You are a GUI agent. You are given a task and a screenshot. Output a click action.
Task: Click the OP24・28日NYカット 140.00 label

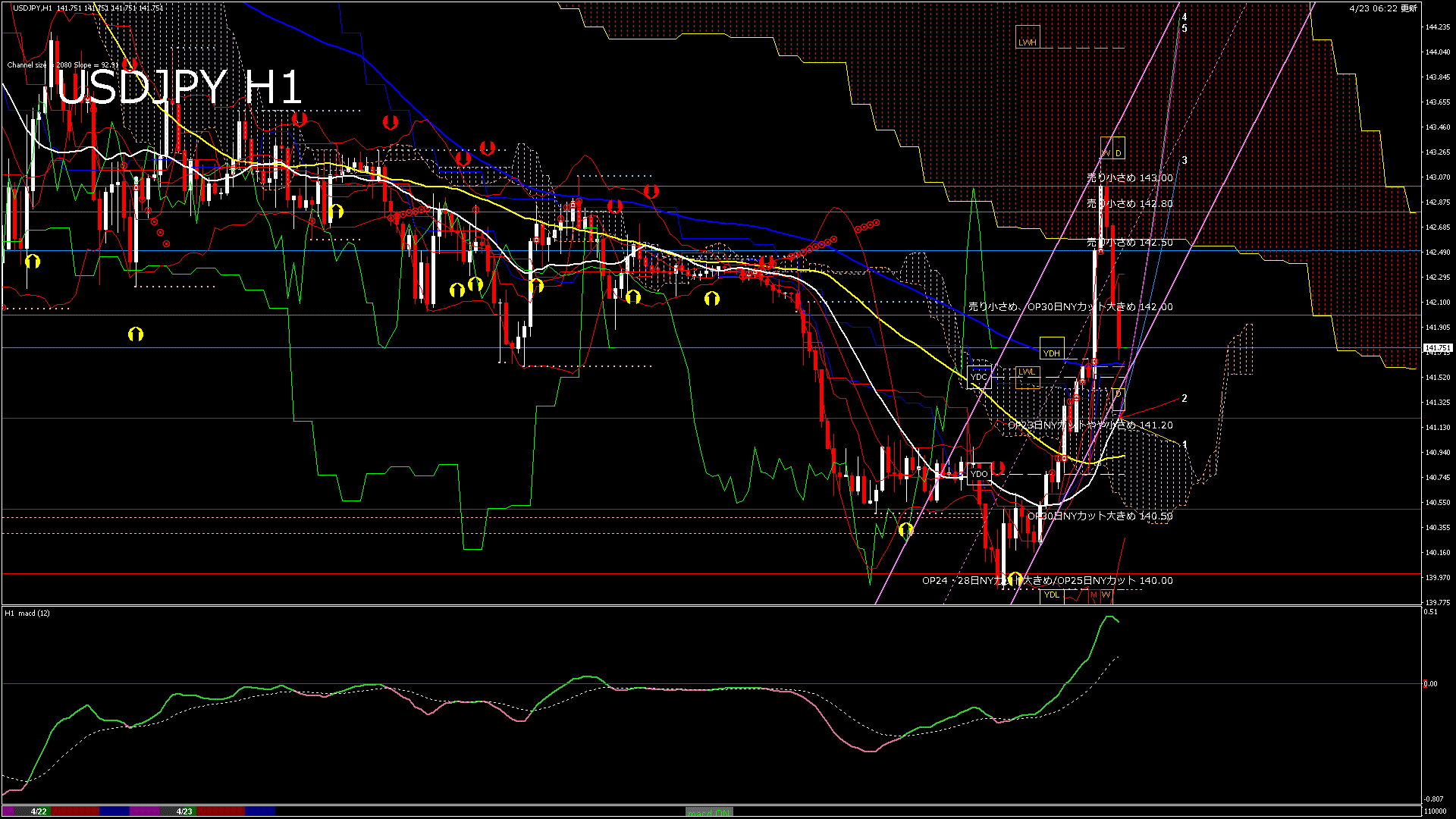tap(1047, 581)
